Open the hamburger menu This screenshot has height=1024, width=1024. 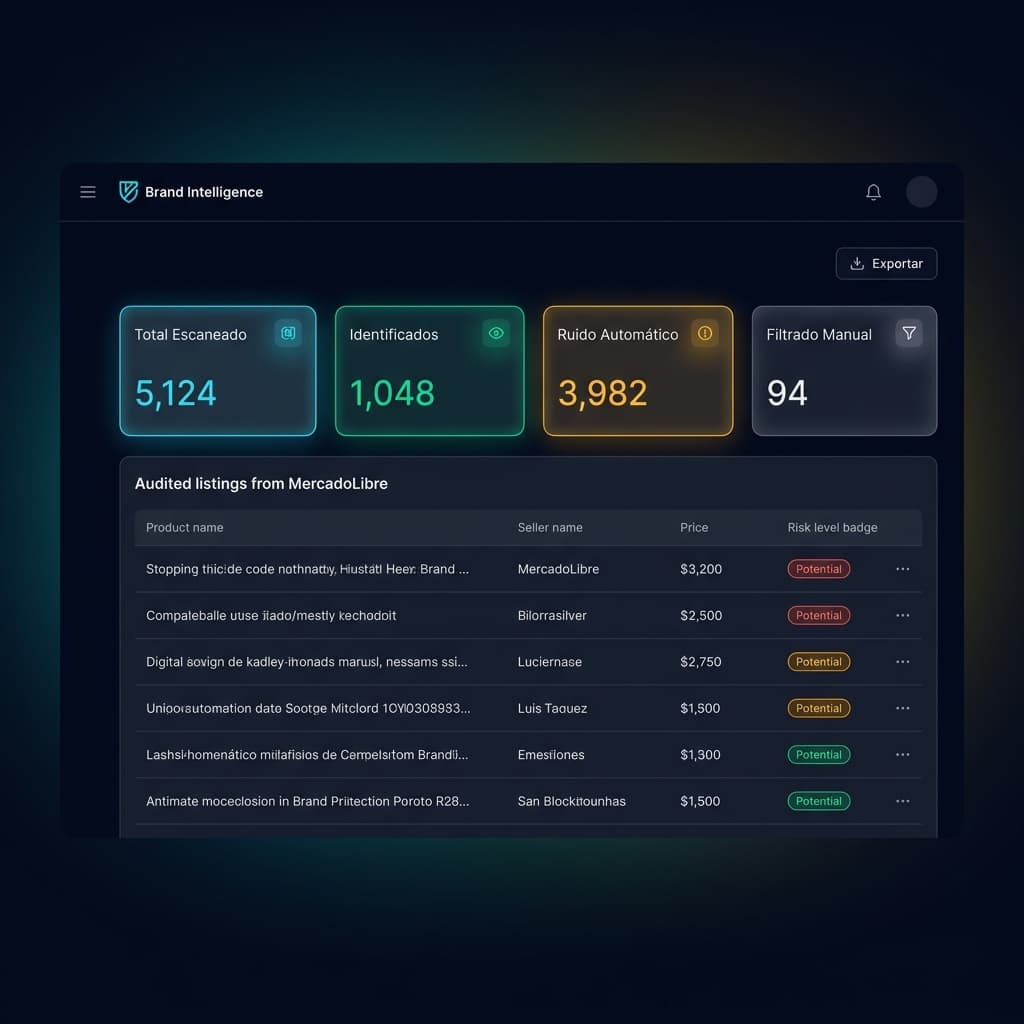click(x=88, y=192)
